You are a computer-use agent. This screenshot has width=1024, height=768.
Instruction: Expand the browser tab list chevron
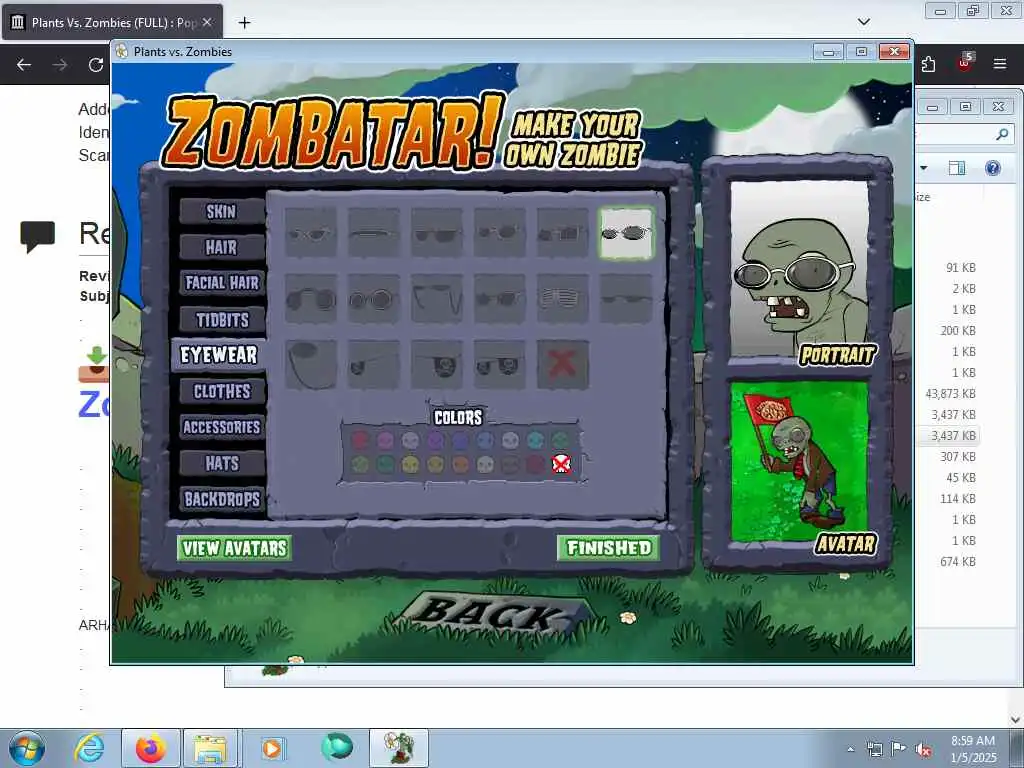pos(864,22)
